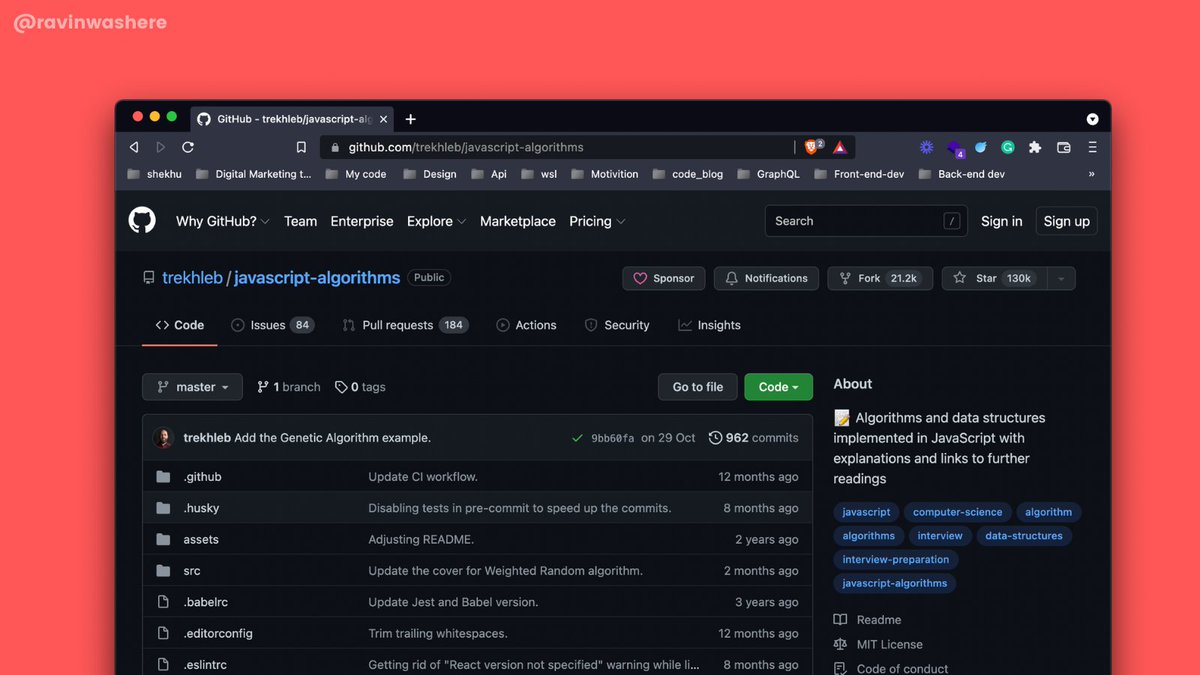Open the .github folder

[202, 477]
